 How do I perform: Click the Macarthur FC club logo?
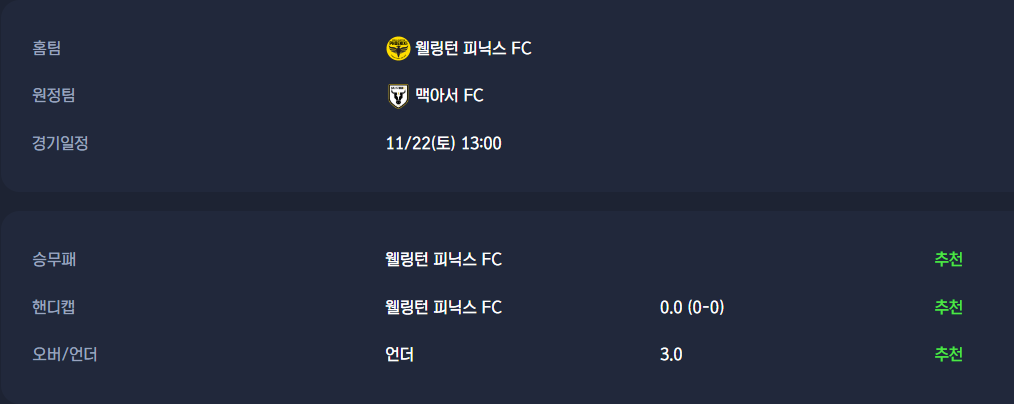pos(398,96)
